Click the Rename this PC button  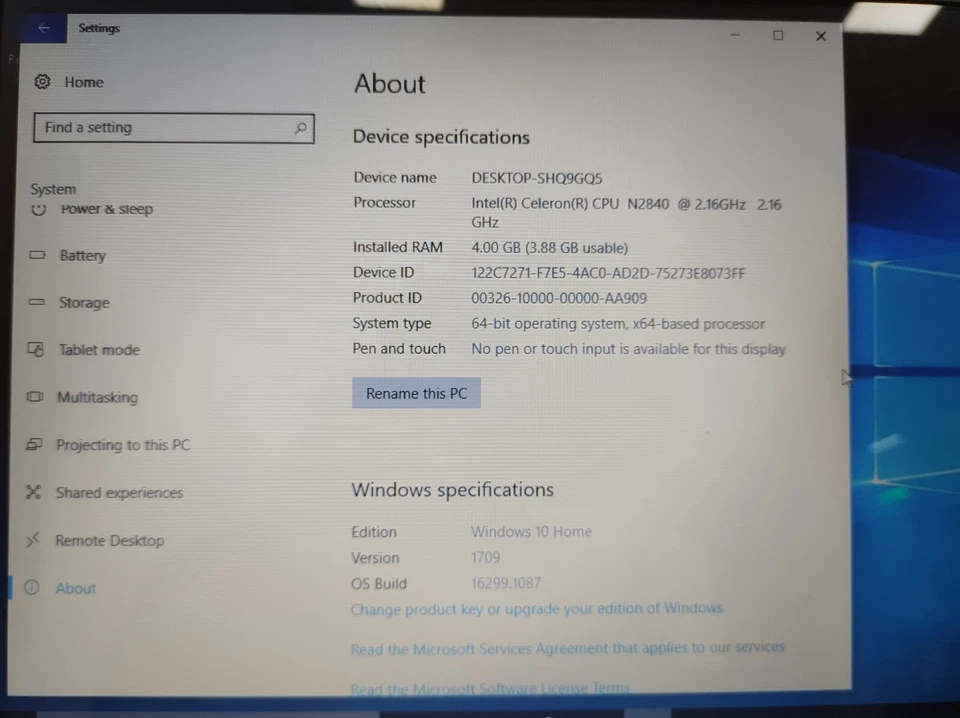[x=416, y=393]
